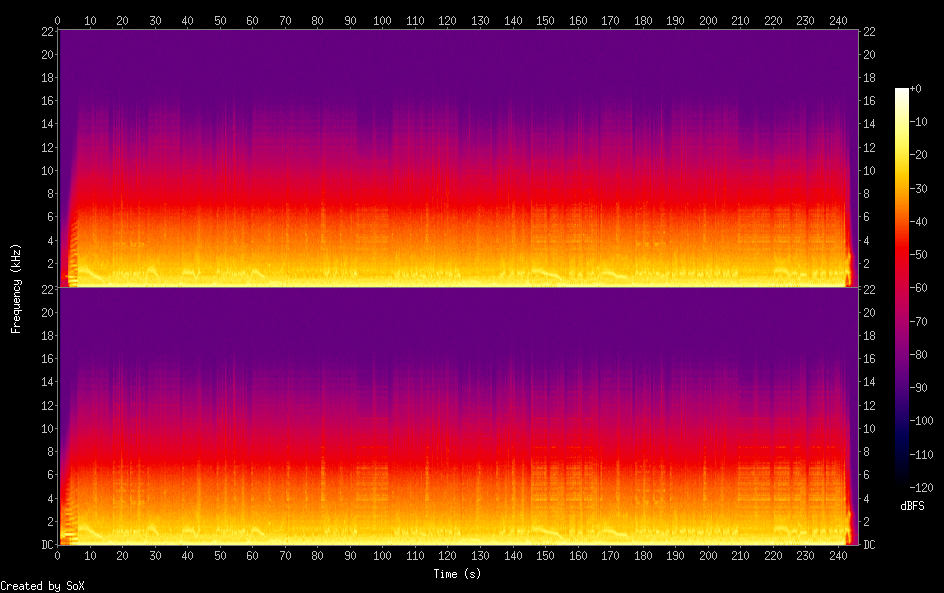The width and height of the screenshot is (944, 593).
Task: Click the 'DC' label on the left frequency axis
Action: pyautogui.click(x=48, y=545)
